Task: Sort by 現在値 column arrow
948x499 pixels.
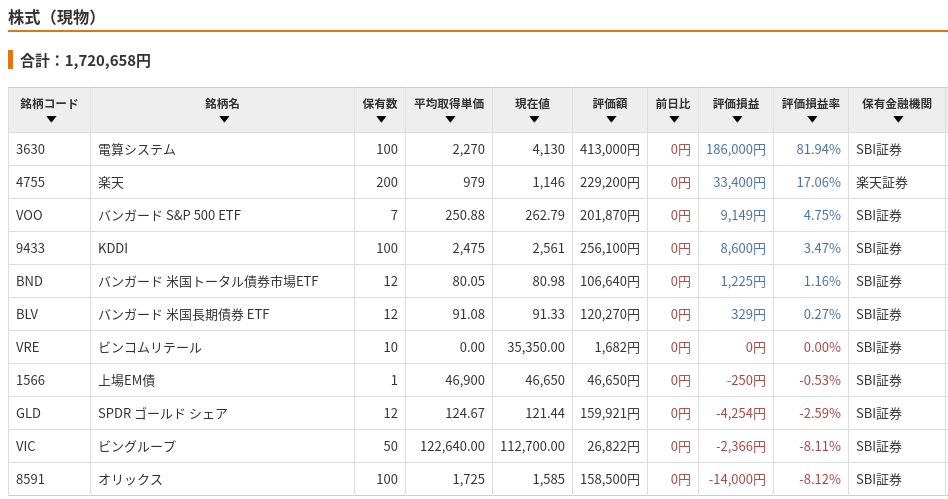Action: click(534, 119)
